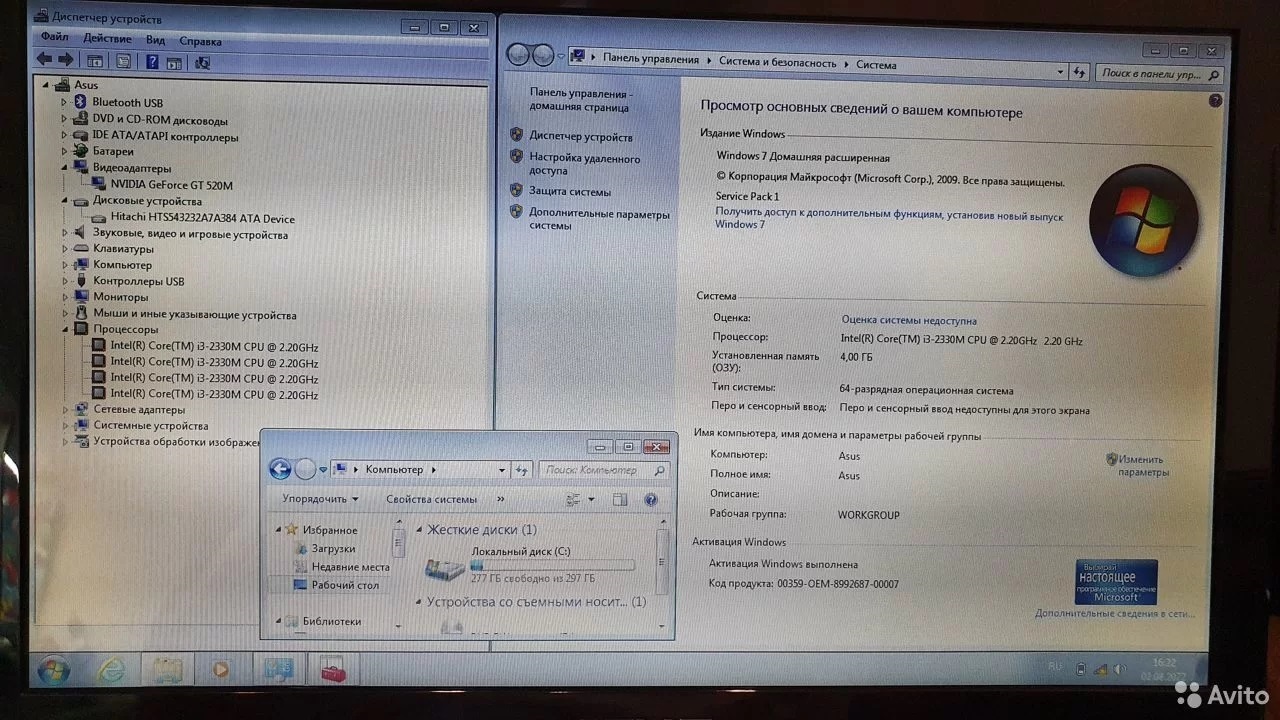Screen dimensions: 1280x720
Task: Click link about getting a new Windows 7 edition
Action: 889,220
